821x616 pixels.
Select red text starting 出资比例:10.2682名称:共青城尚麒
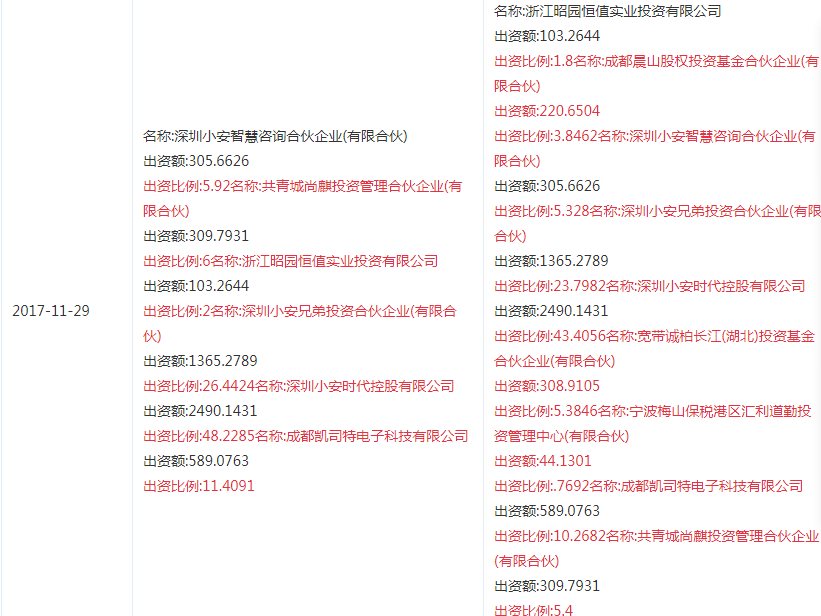(x=657, y=548)
